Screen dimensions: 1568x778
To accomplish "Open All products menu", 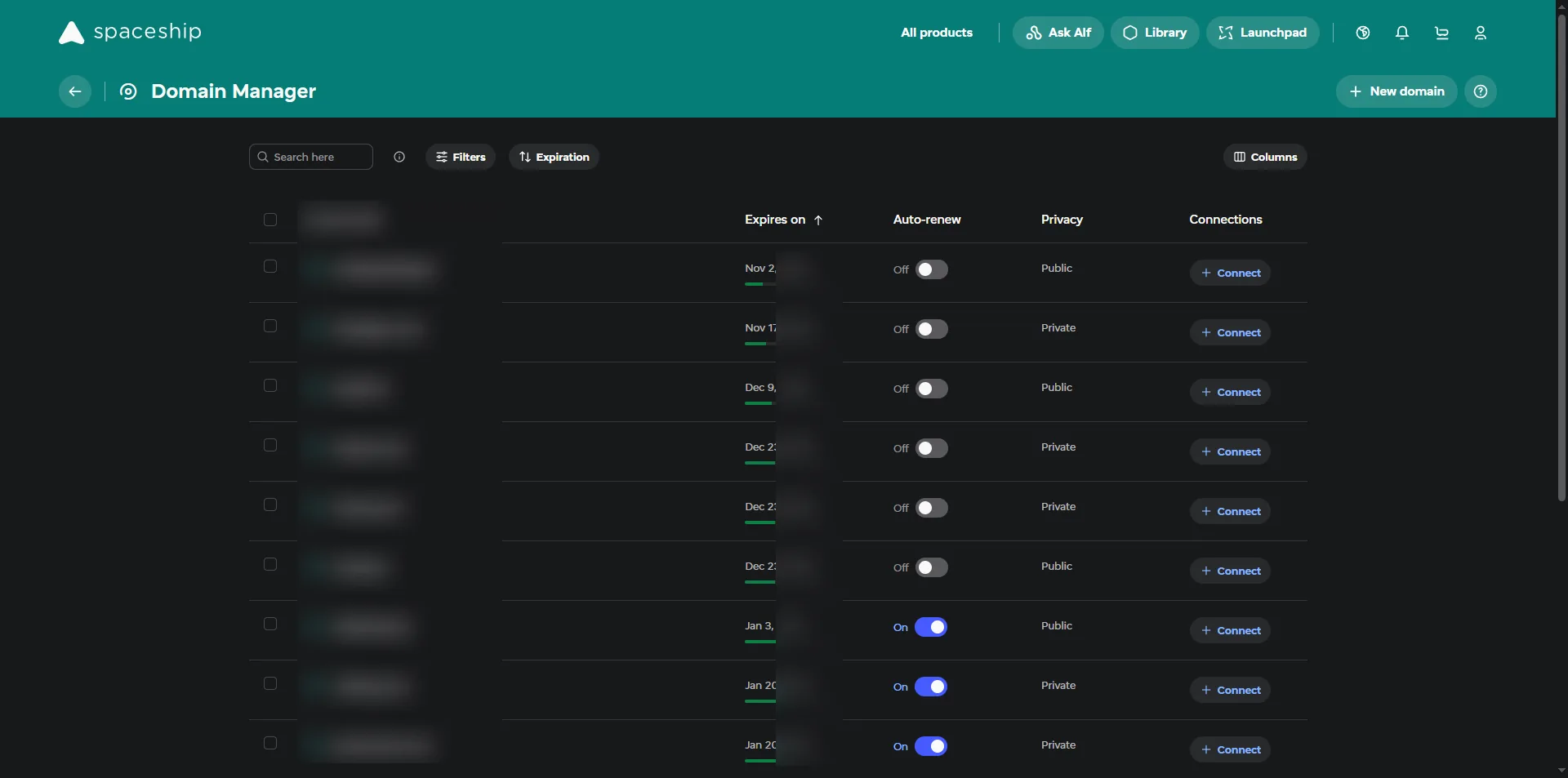I will click(x=937, y=33).
